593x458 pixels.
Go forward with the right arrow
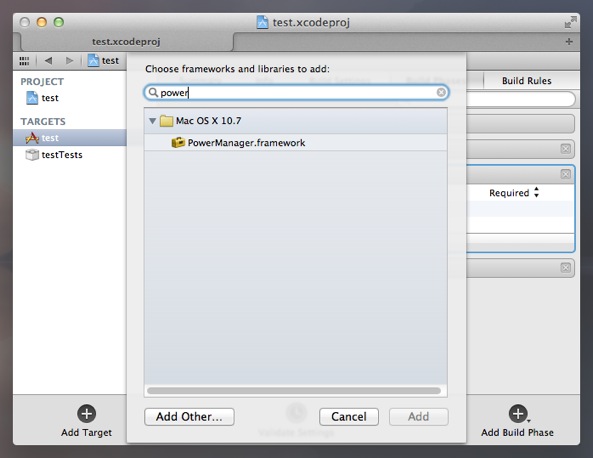point(70,61)
